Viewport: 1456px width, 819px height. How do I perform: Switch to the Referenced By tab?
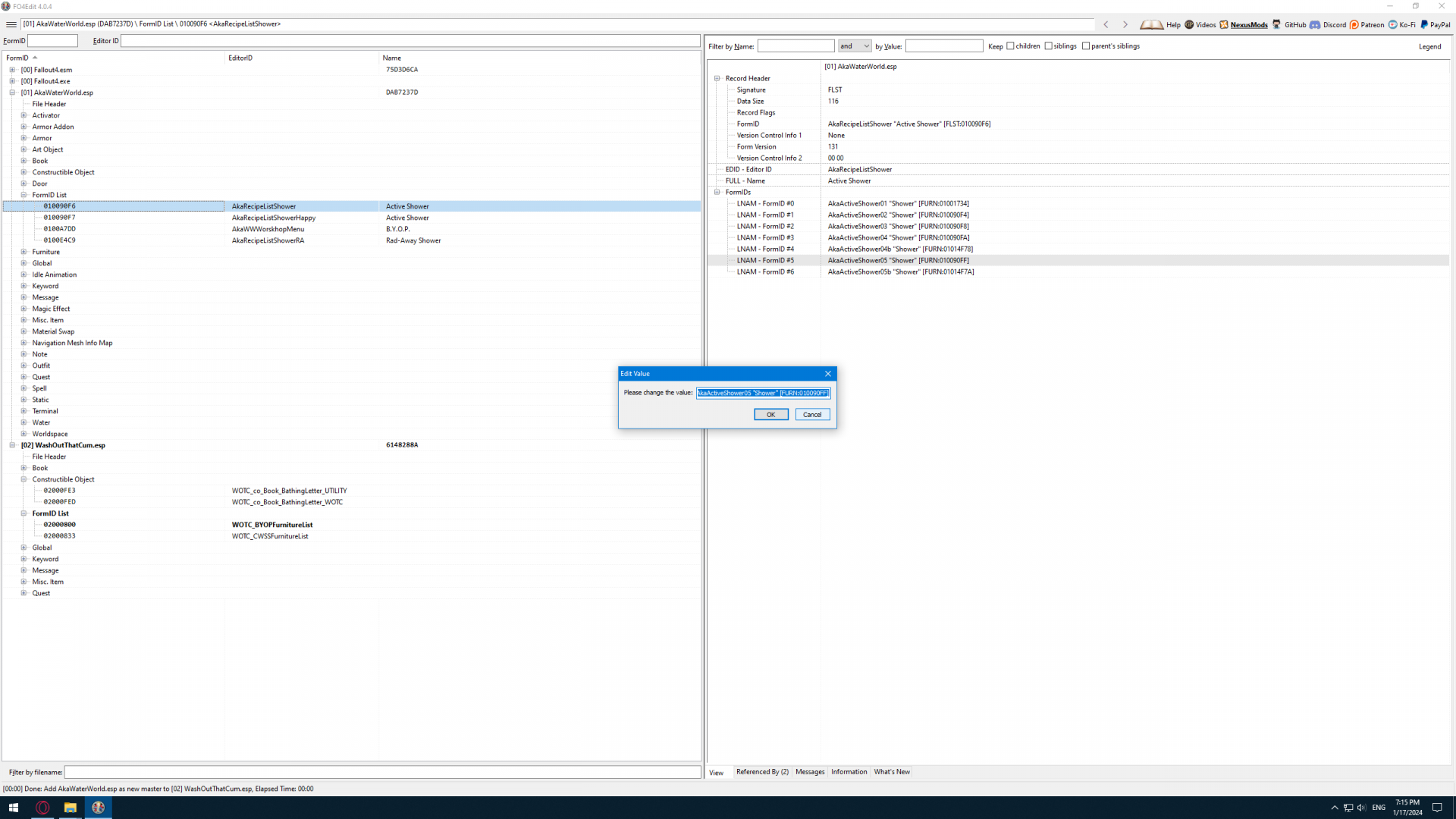point(762,772)
